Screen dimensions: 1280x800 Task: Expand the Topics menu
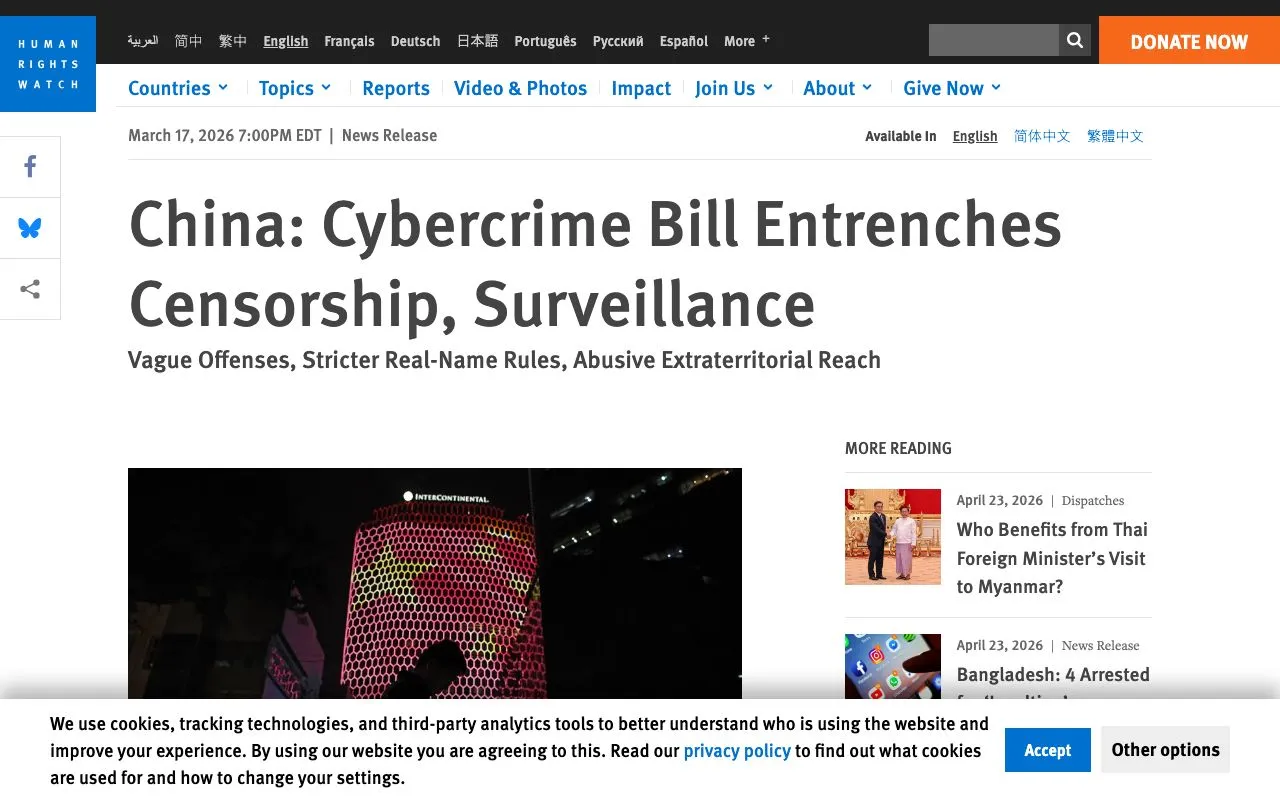click(294, 88)
